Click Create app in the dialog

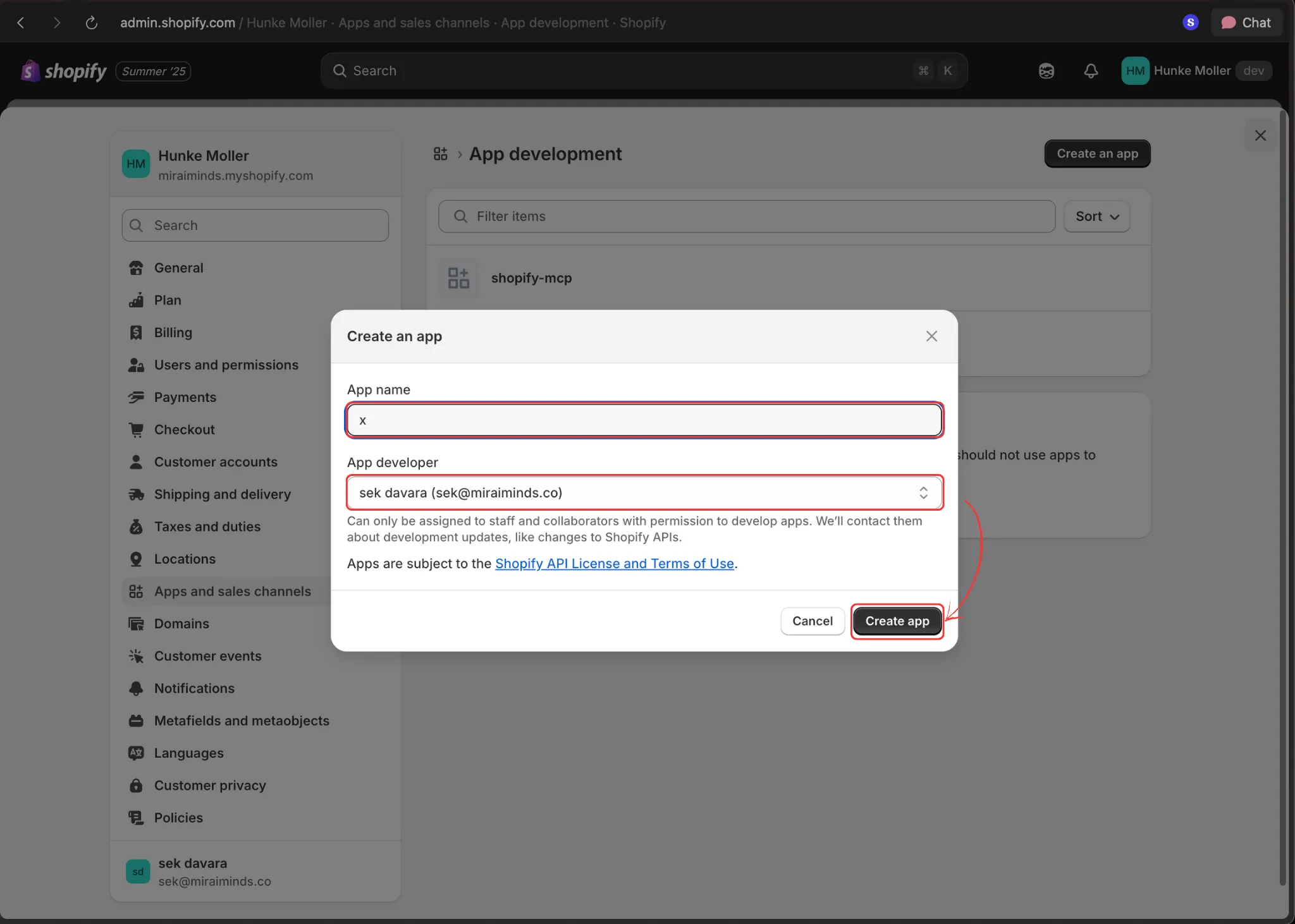coord(897,621)
